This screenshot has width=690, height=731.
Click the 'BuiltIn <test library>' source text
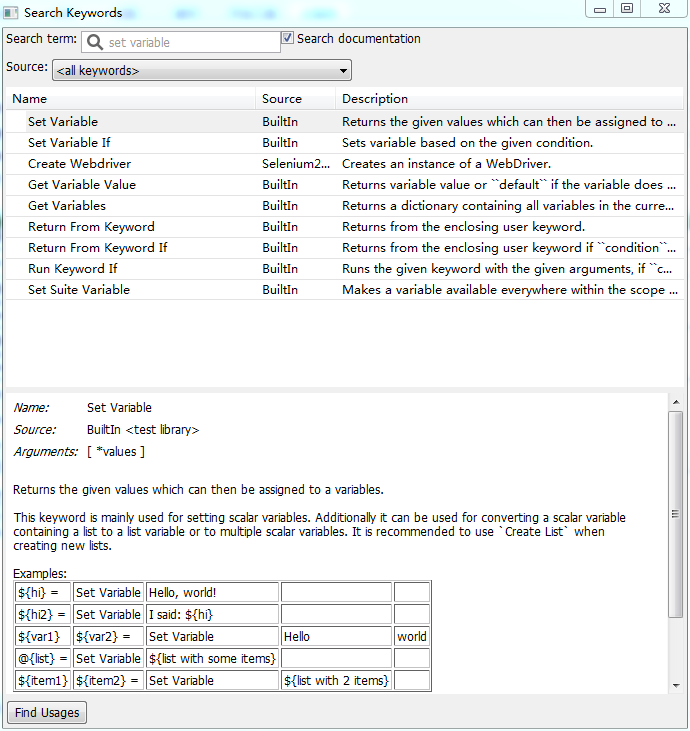[143, 429]
